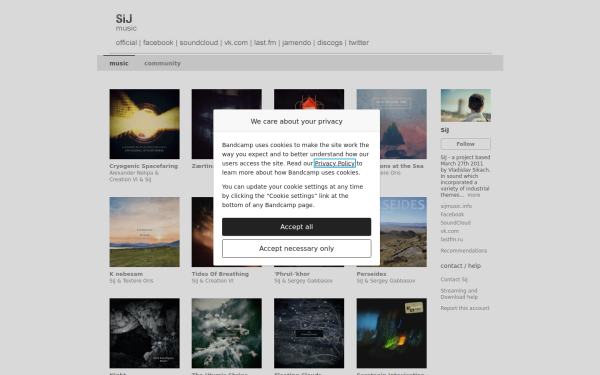Click the Perseides album title
This screenshot has height=375, width=600.
(371, 274)
